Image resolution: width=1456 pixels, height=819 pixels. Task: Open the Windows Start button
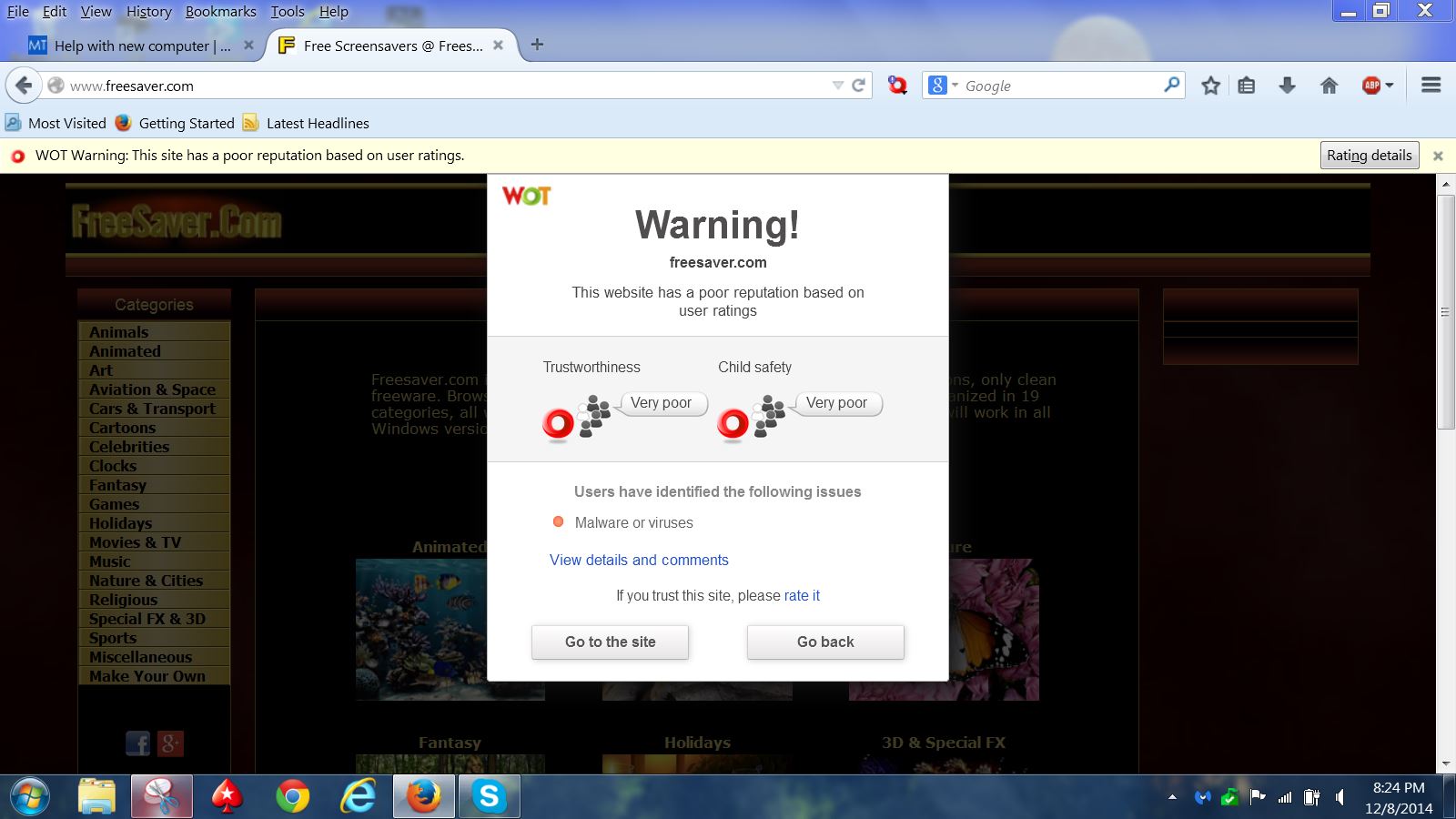click(29, 797)
